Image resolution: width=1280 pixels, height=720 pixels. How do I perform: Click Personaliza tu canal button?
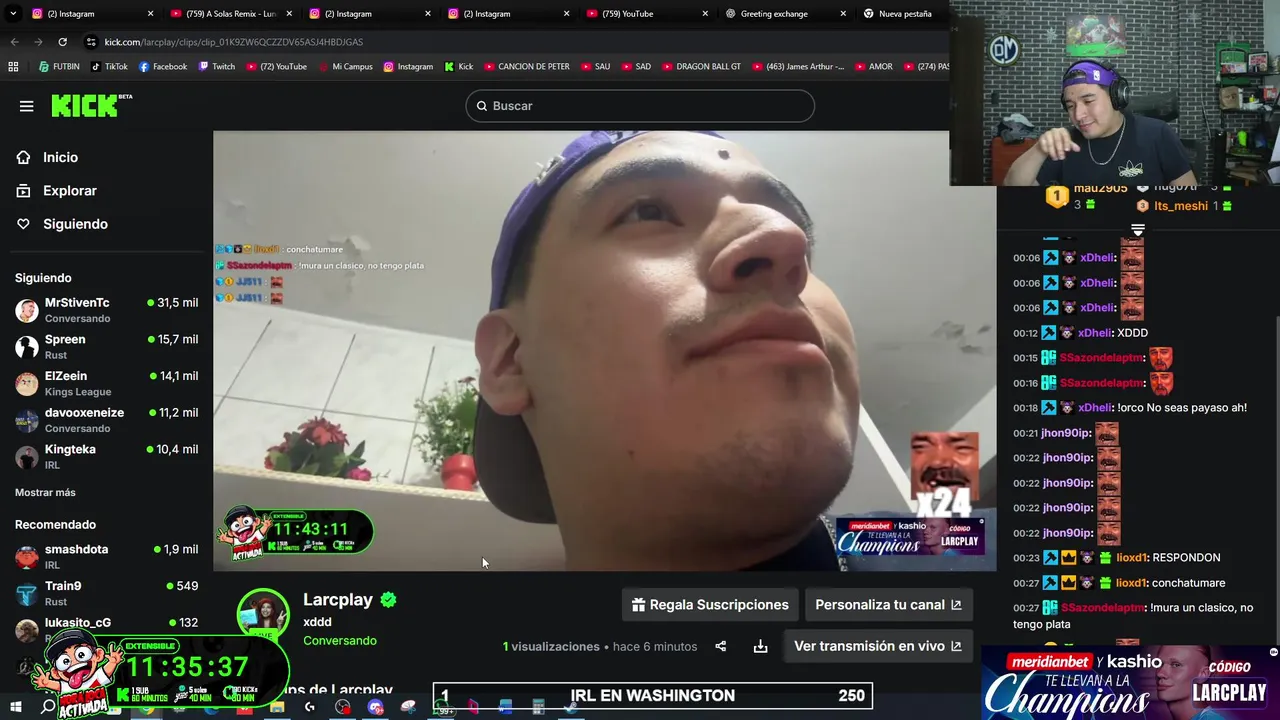click(888, 605)
